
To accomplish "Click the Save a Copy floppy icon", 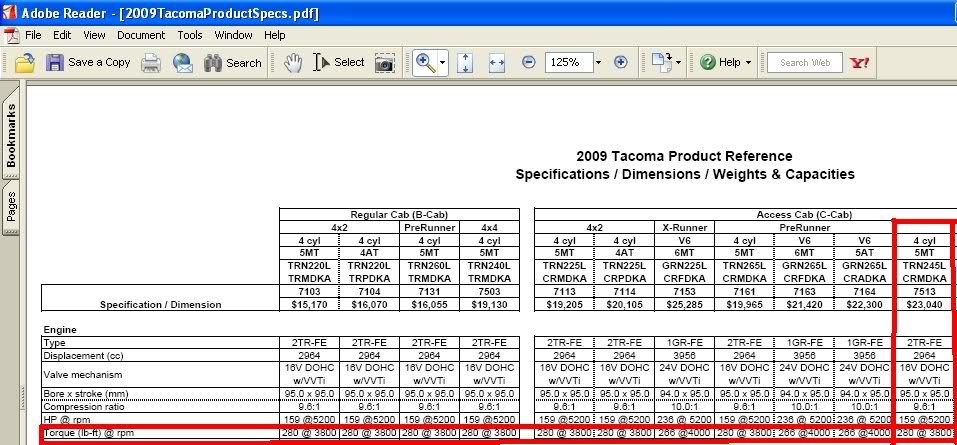I will 55,62.
